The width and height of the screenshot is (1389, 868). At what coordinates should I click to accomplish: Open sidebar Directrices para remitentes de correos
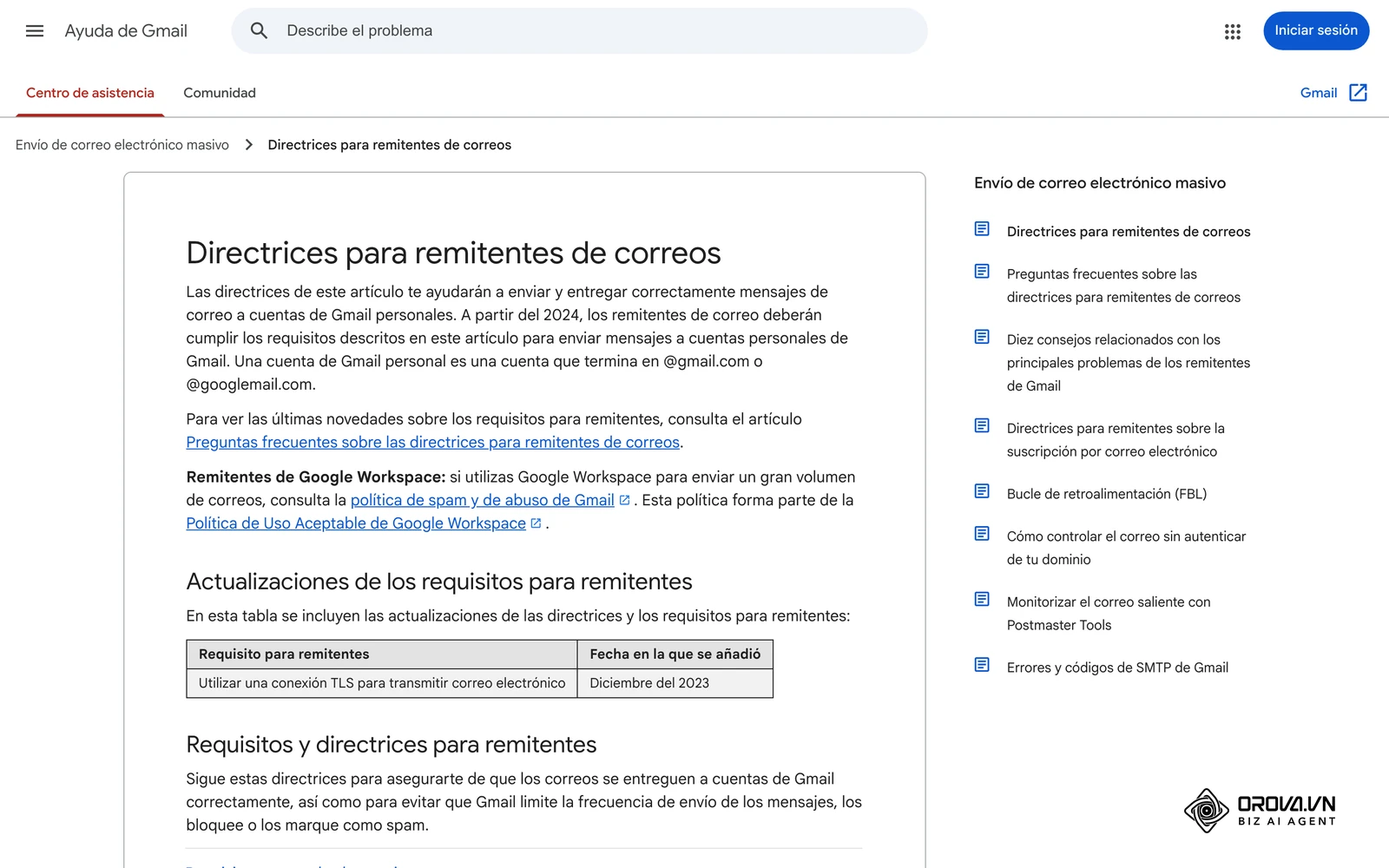1129,232
